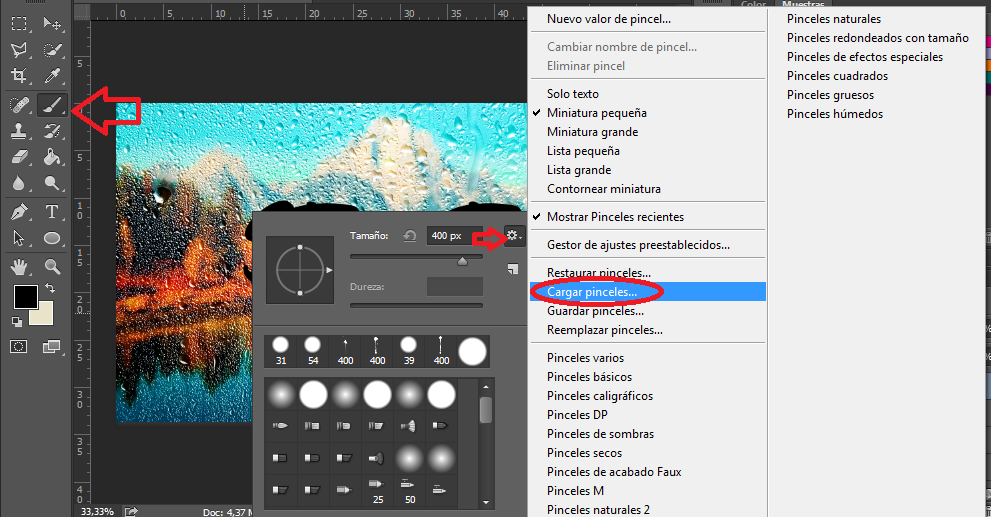
Task: Select the Horizontal Type tool
Action: (52, 211)
